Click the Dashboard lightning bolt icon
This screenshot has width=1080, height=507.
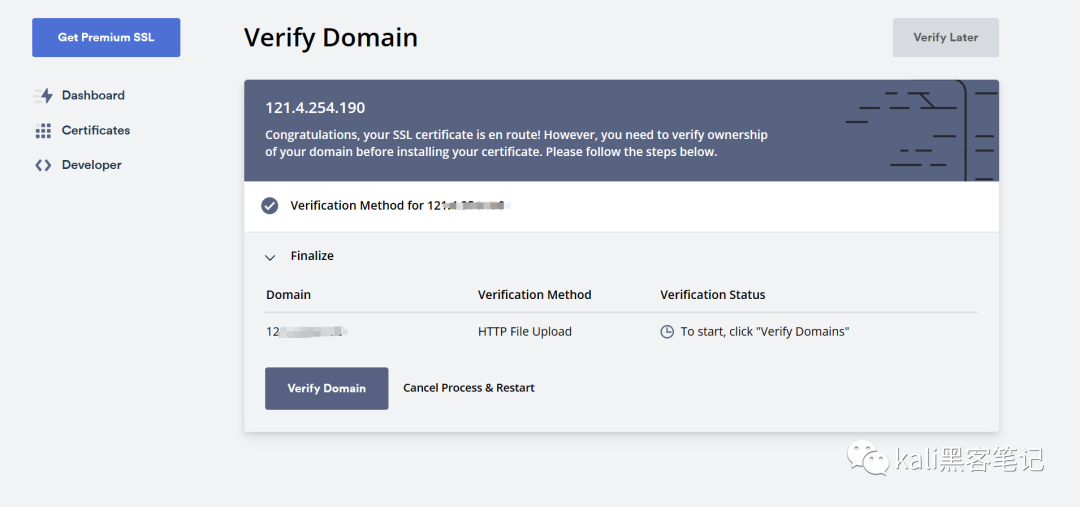click(43, 96)
